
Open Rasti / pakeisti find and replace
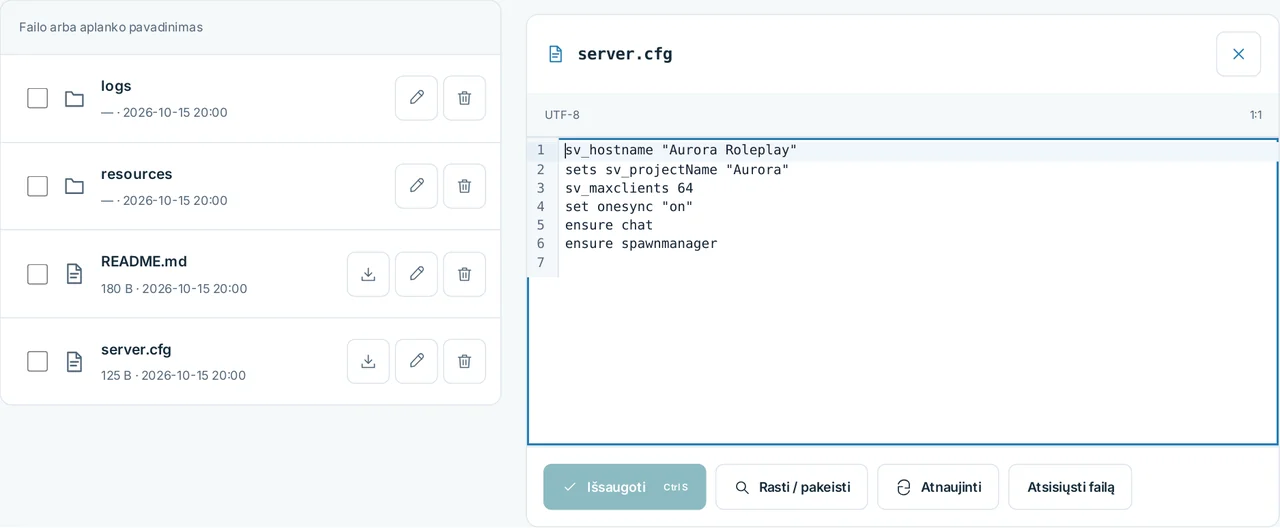coord(792,487)
